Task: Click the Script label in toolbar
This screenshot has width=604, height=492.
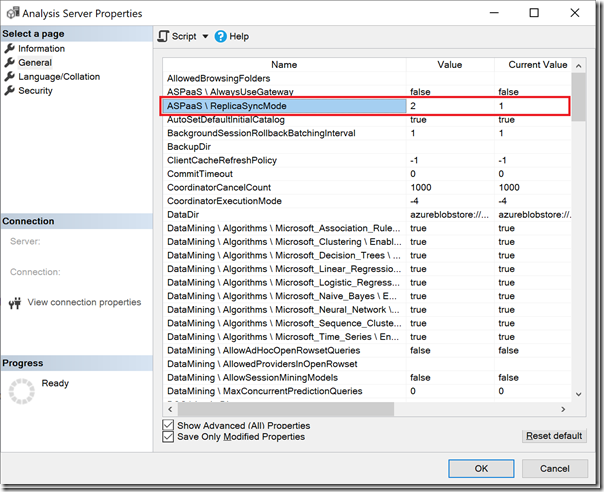Action: (x=184, y=37)
